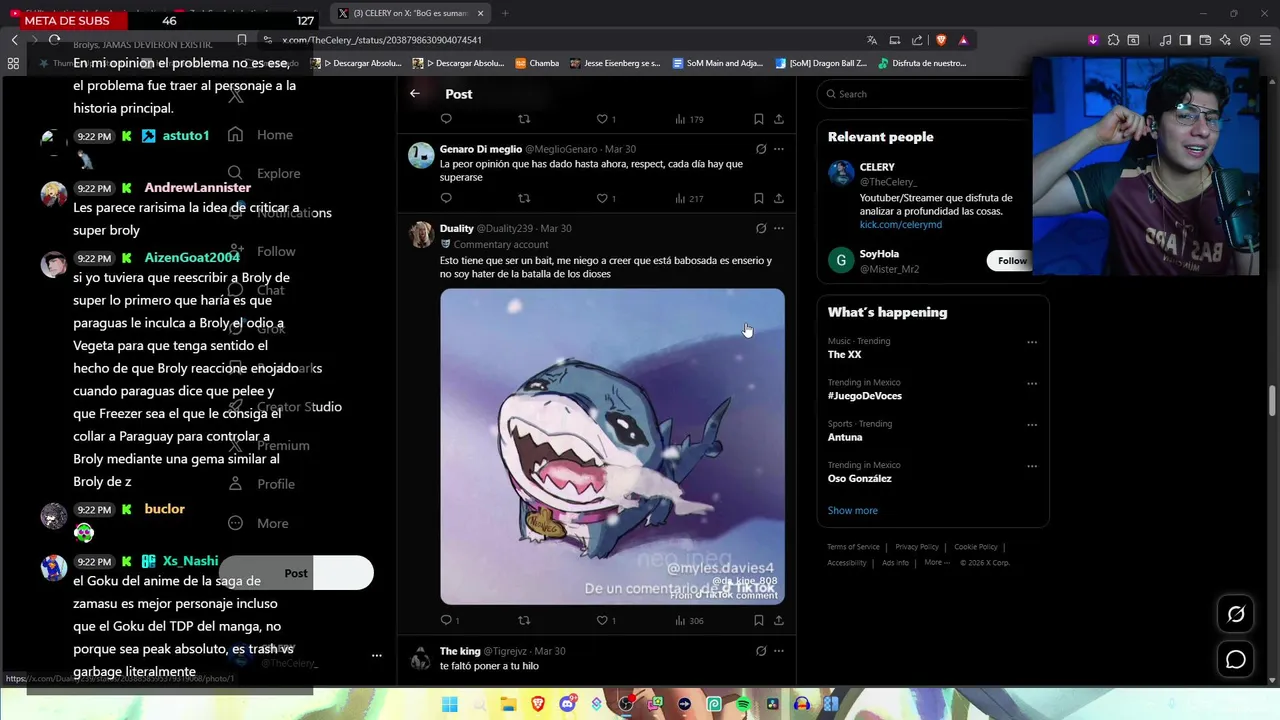Open the kick.com/celerymd link
This screenshot has height=720, width=1280.
point(900,225)
